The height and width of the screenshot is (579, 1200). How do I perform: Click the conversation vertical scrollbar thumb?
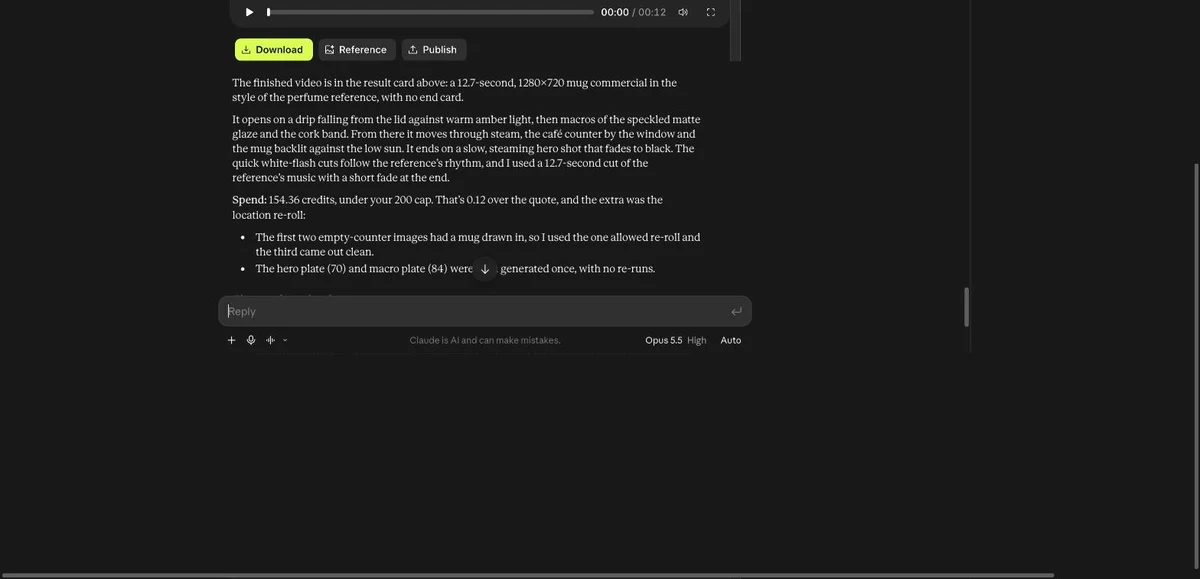tap(966, 307)
